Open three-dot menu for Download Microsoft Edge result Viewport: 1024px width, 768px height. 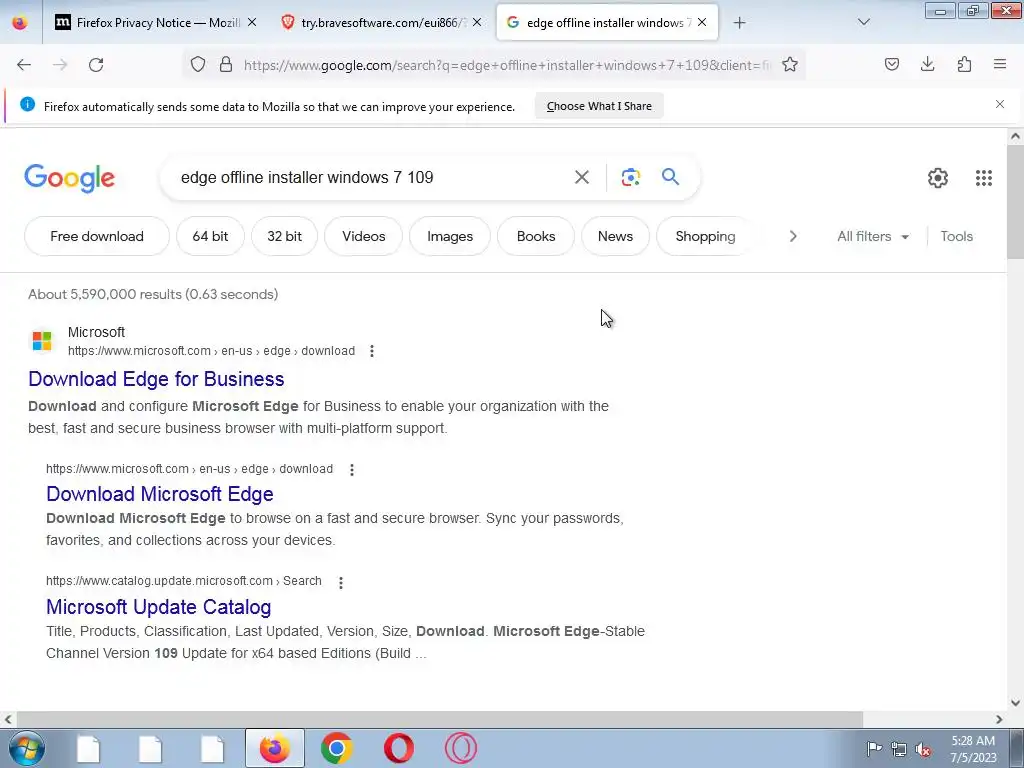(351, 470)
